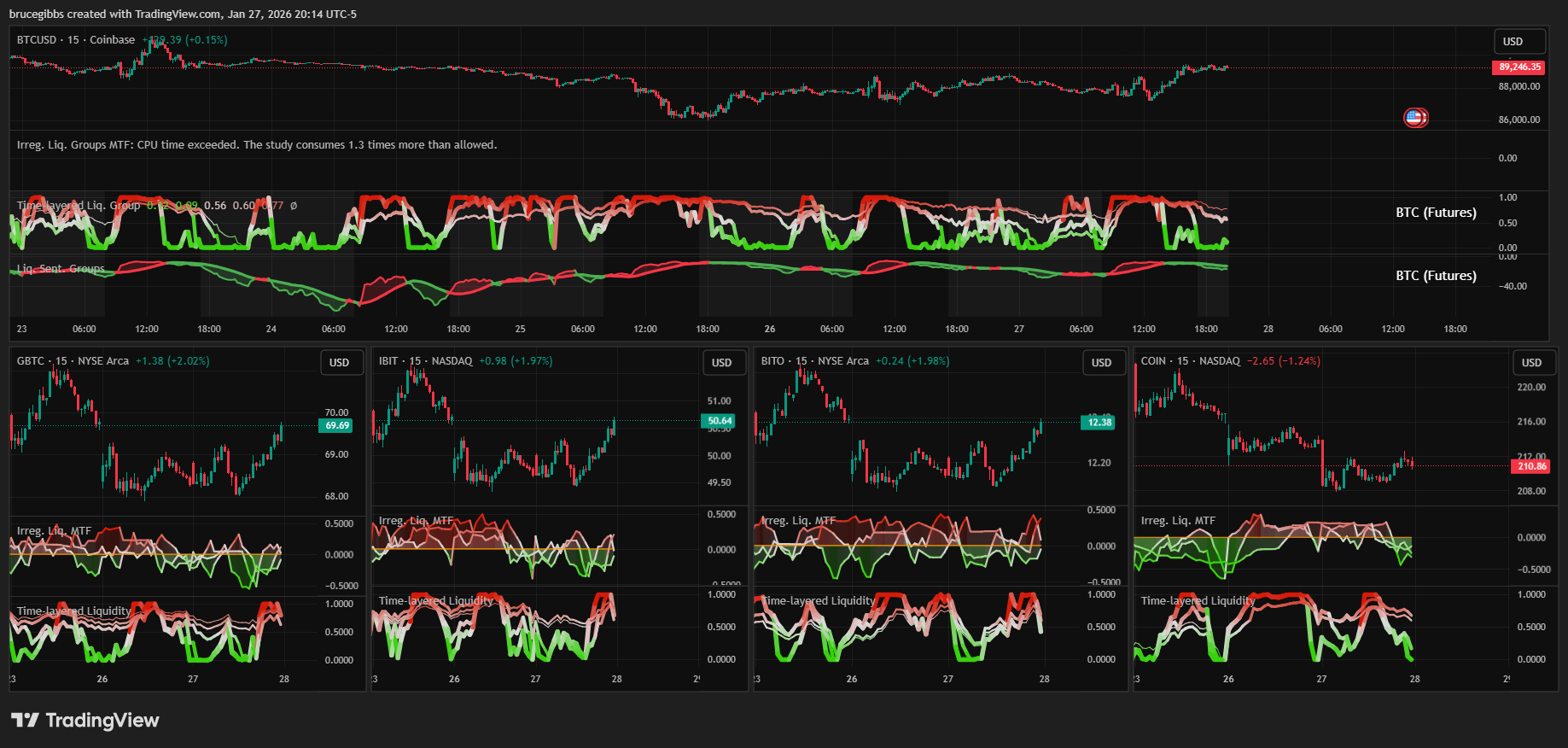Click the Irreg. Liq. MTF label under COIN
1568x748 pixels.
[x=1178, y=521]
